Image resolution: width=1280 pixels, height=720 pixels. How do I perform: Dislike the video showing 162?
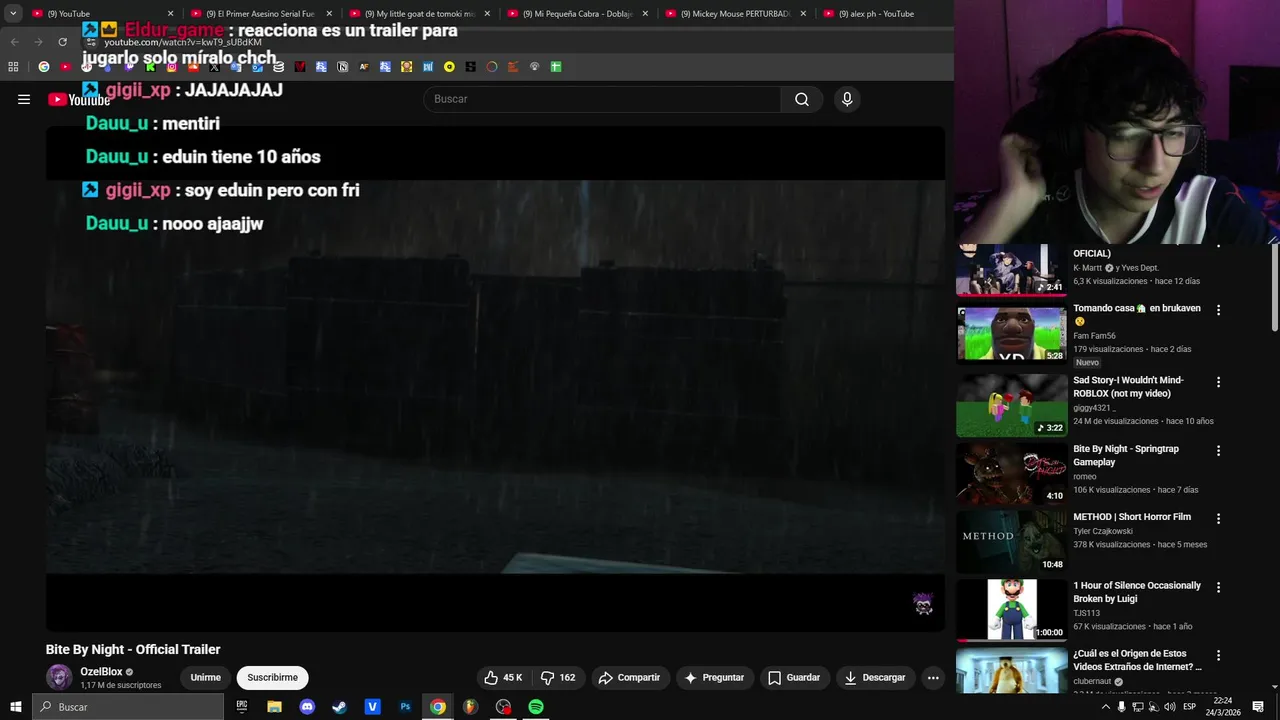pos(558,677)
